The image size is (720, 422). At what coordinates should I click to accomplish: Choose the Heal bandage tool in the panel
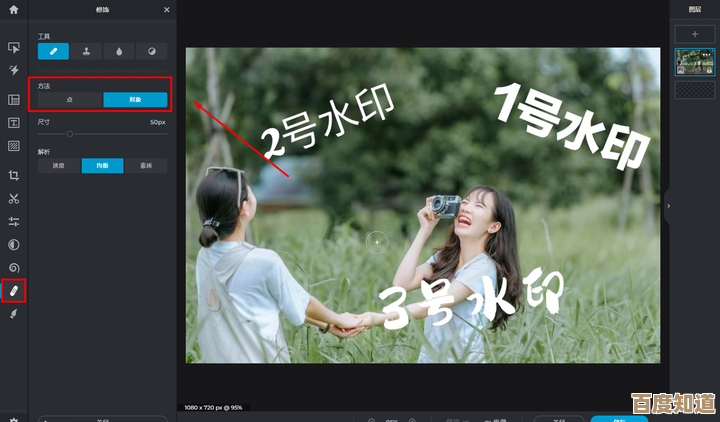[53, 51]
